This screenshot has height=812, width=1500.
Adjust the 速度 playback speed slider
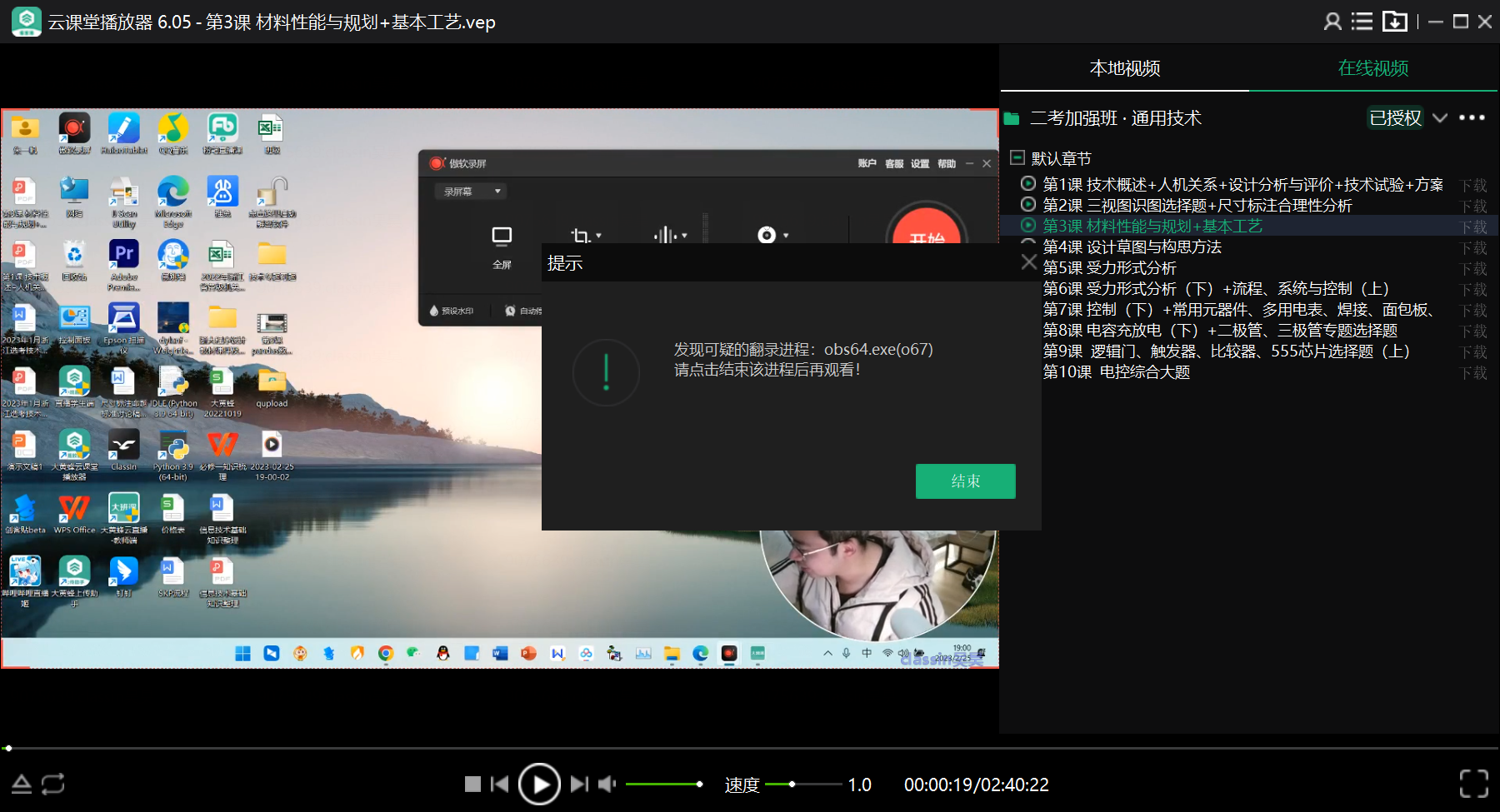(x=803, y=784)
